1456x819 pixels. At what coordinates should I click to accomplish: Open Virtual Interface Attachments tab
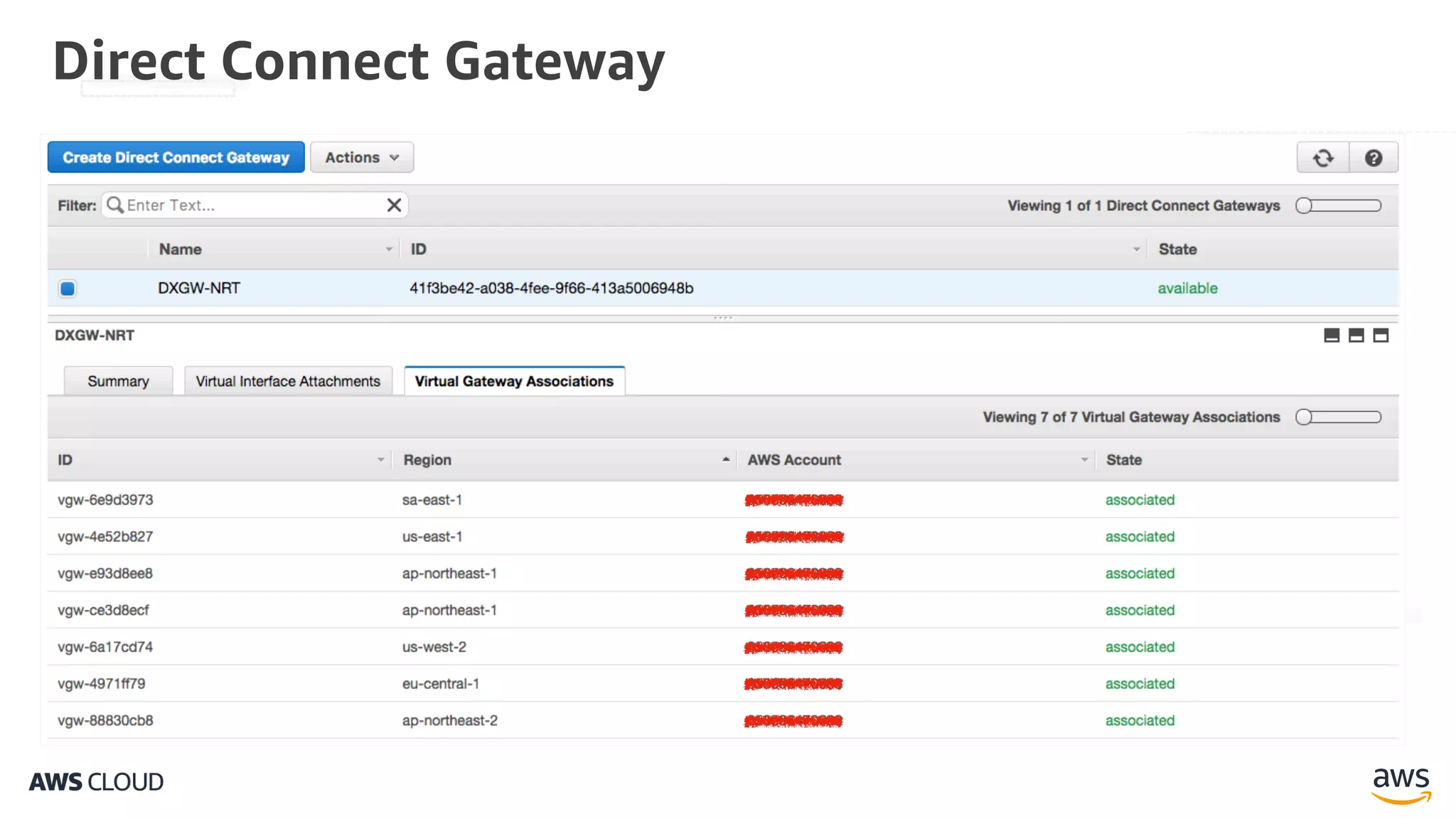pyautogui.click(x=288, y=382)
